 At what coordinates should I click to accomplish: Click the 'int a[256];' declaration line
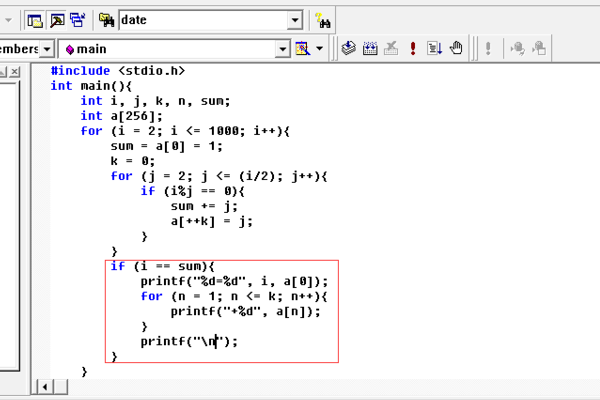[x=121, y=116]
